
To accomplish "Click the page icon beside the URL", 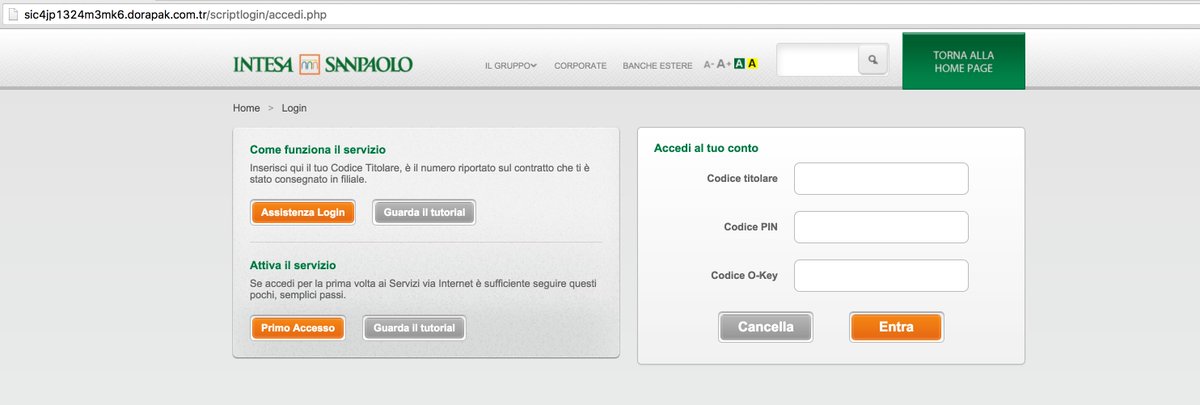I will click(x=11, y=16).
